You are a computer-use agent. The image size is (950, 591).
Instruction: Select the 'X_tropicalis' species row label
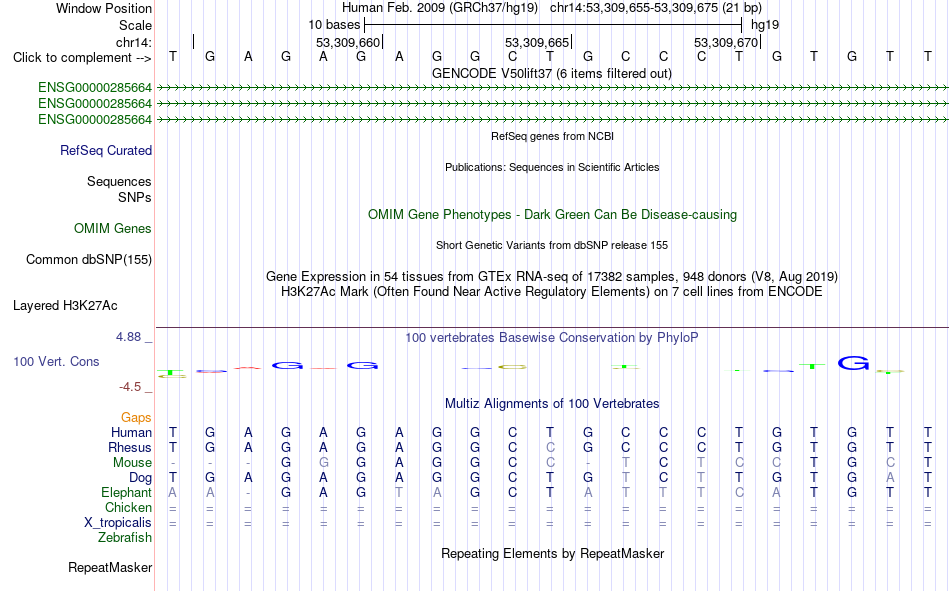click(118, 523)
